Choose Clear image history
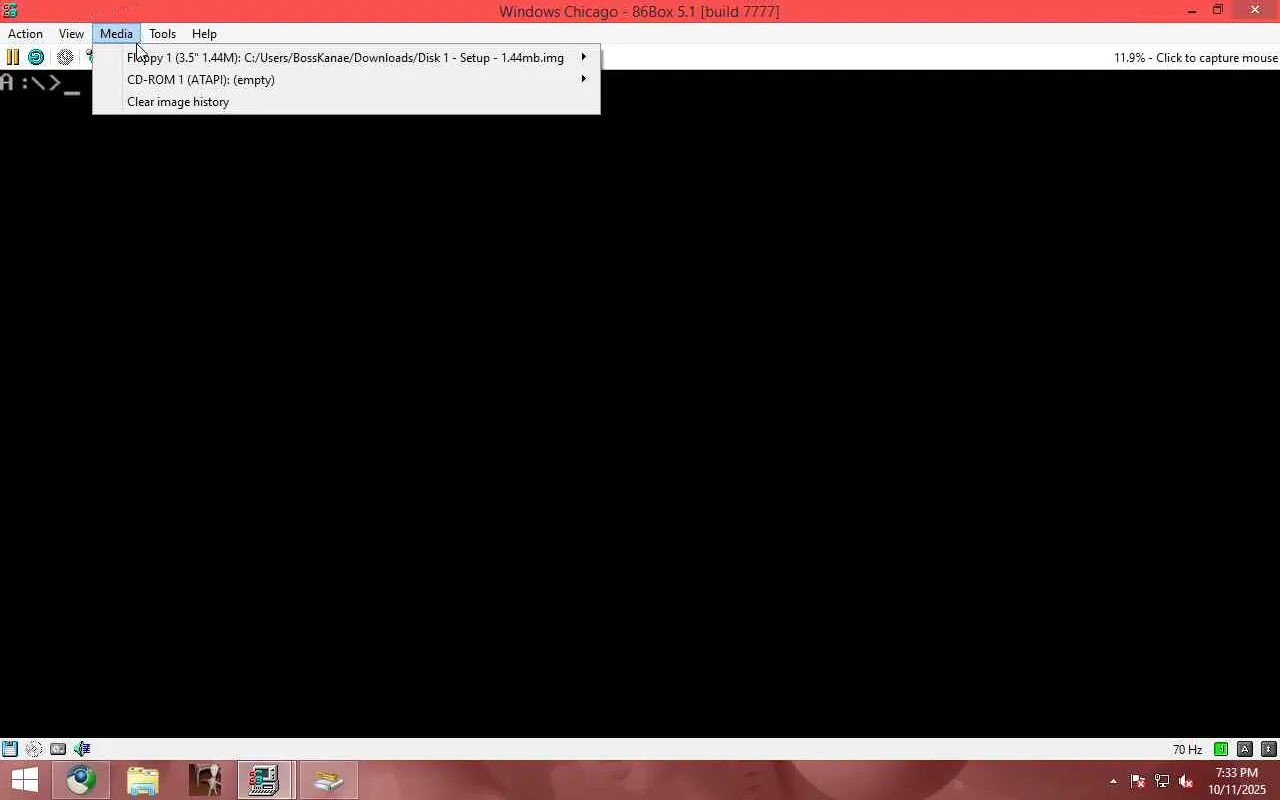 pyautogui.click(x=346, y=102)
